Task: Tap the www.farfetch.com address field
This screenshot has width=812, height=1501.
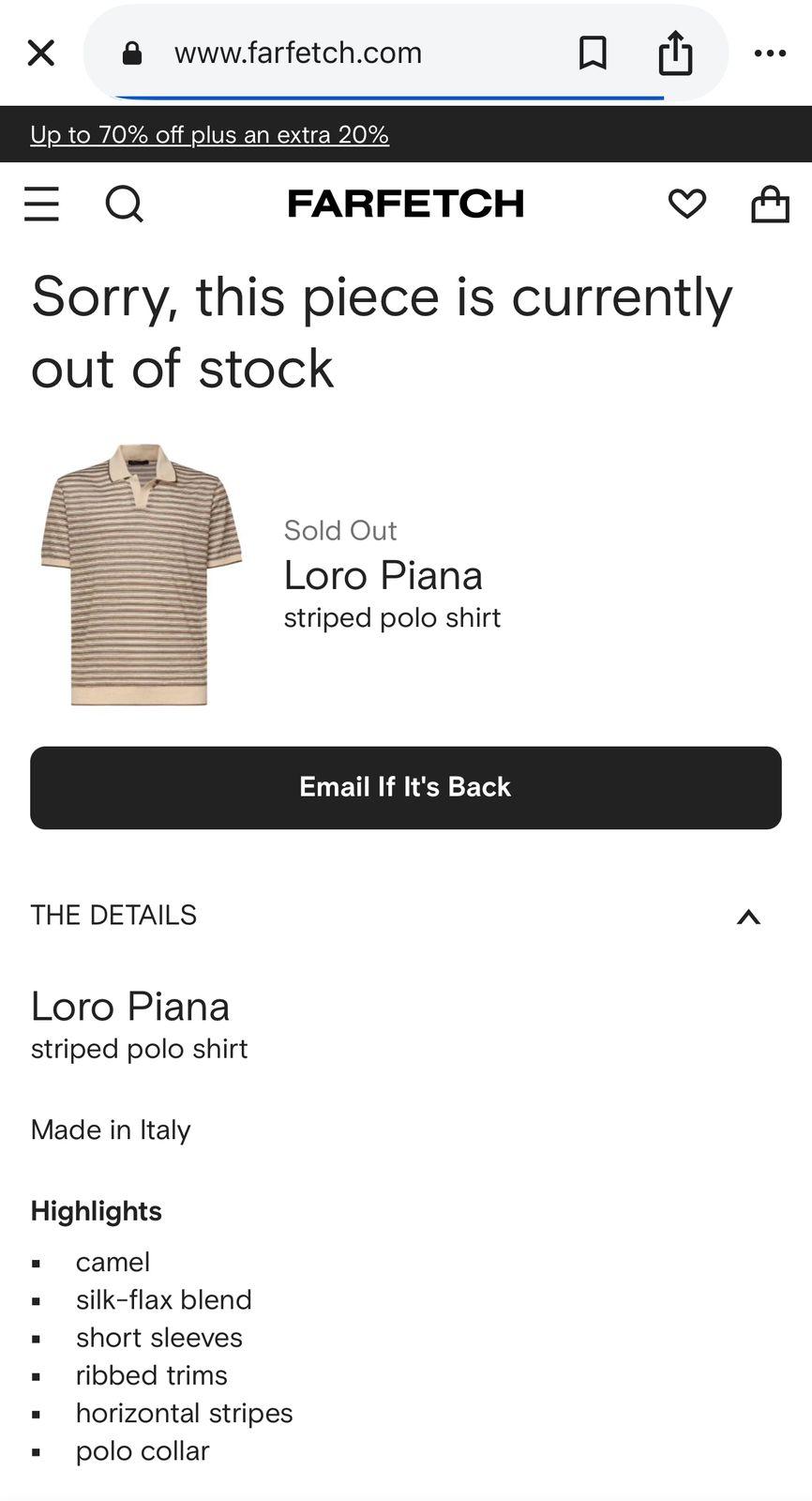Action: pyautogui.click(x=298, y=53)
